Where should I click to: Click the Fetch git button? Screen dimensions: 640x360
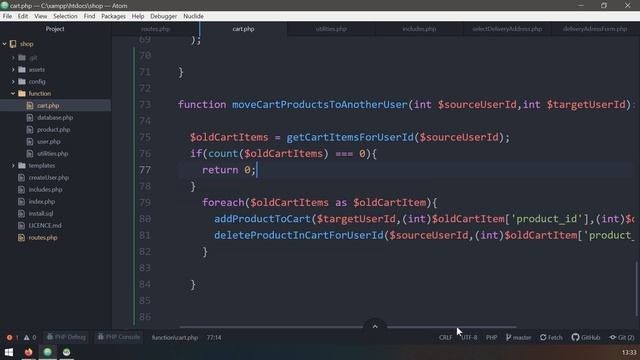pos(551,338)
